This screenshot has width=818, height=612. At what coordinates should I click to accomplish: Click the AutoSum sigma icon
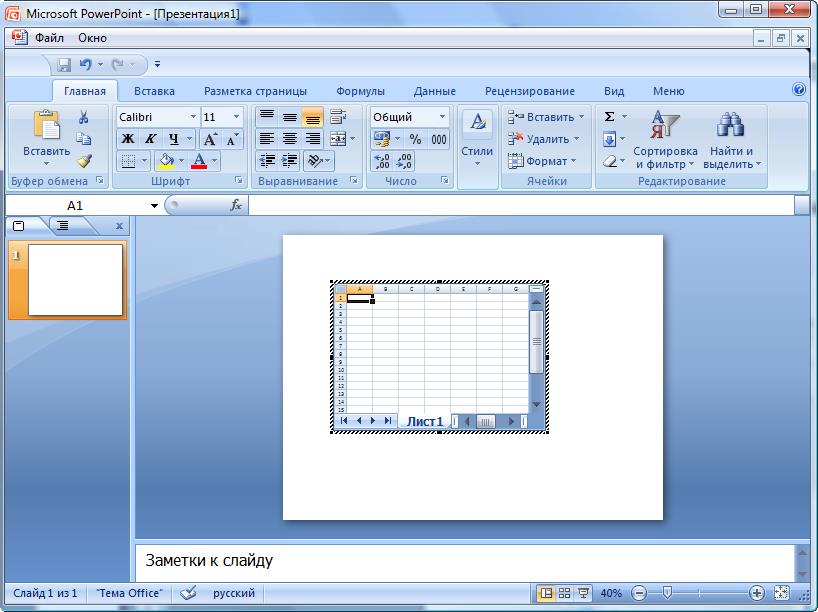point(609,117)
